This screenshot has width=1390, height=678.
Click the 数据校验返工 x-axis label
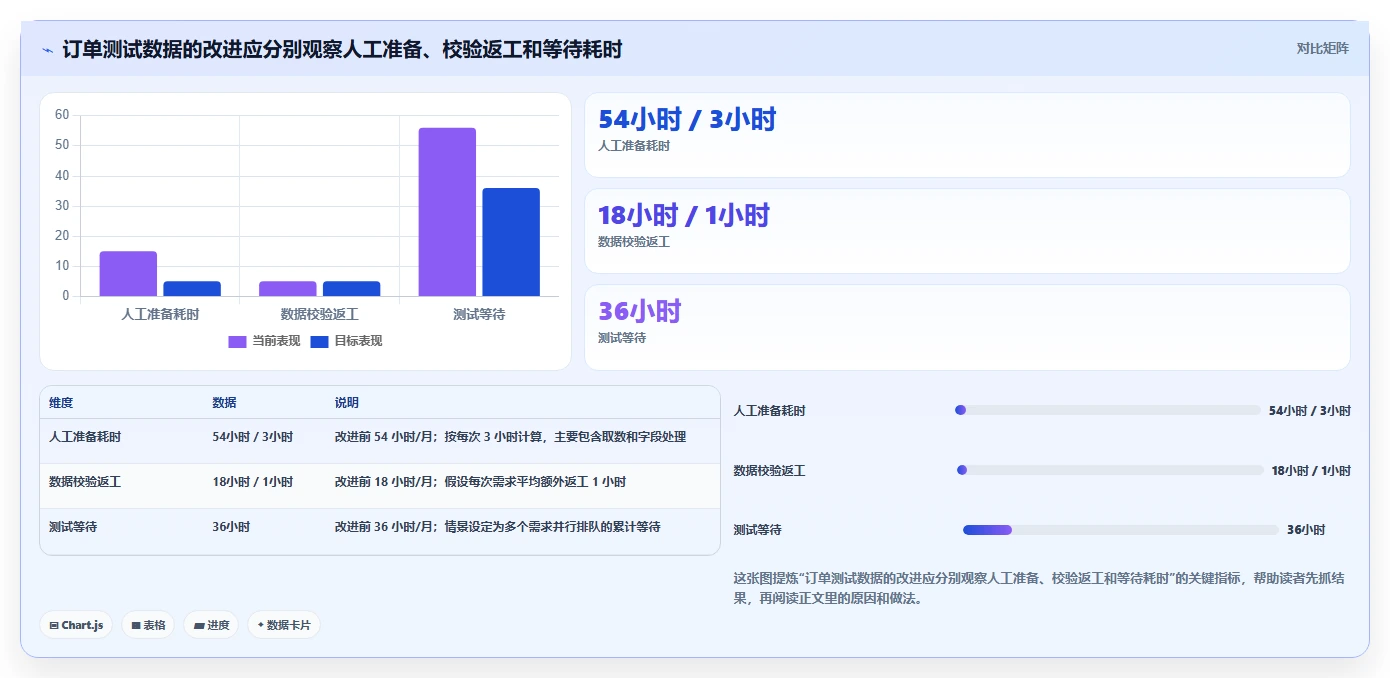click(319, 314)
